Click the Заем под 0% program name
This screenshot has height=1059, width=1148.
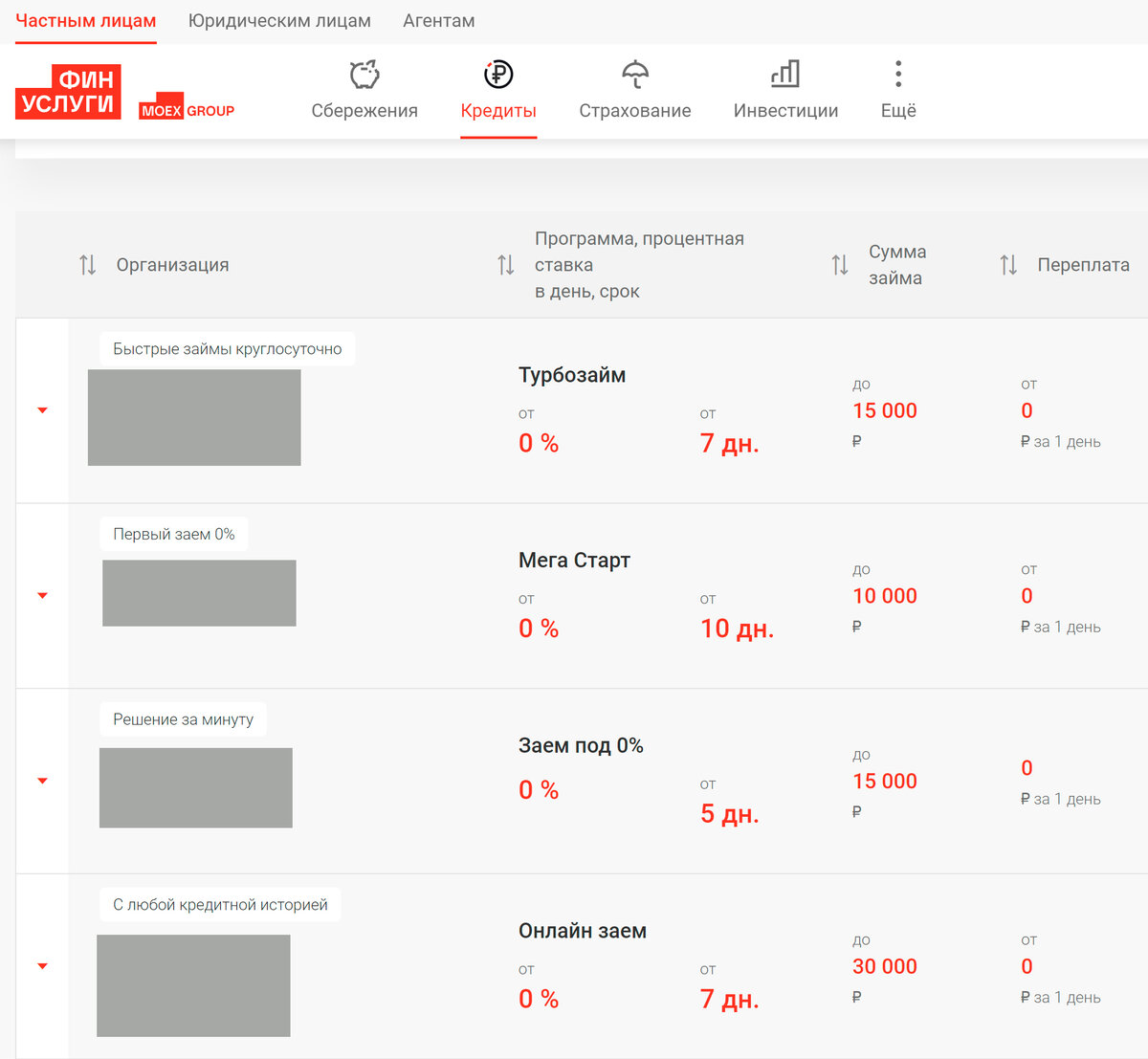tap(581, 746)
